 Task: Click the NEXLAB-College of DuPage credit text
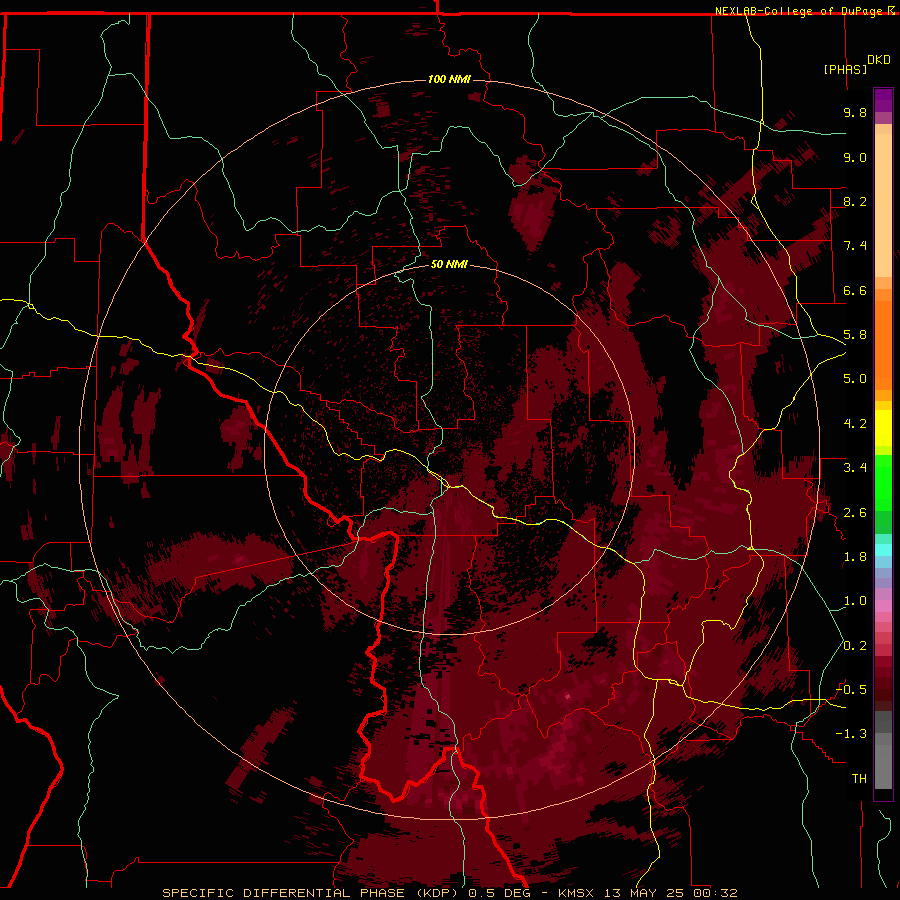[801, 11]
